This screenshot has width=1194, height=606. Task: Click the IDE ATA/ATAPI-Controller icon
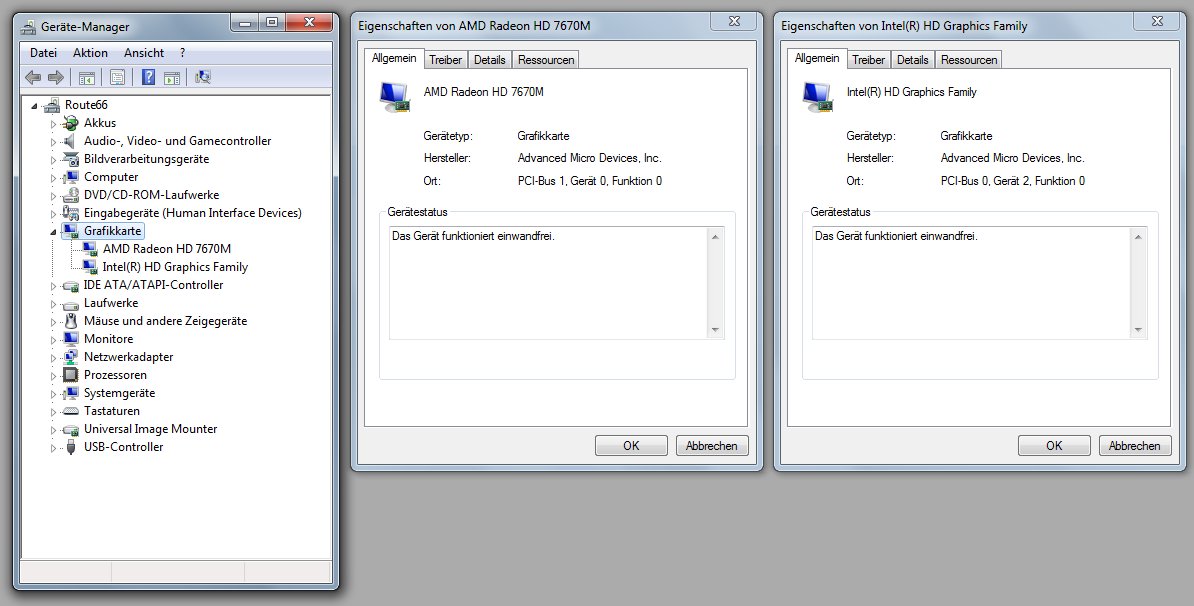[71, 285]
